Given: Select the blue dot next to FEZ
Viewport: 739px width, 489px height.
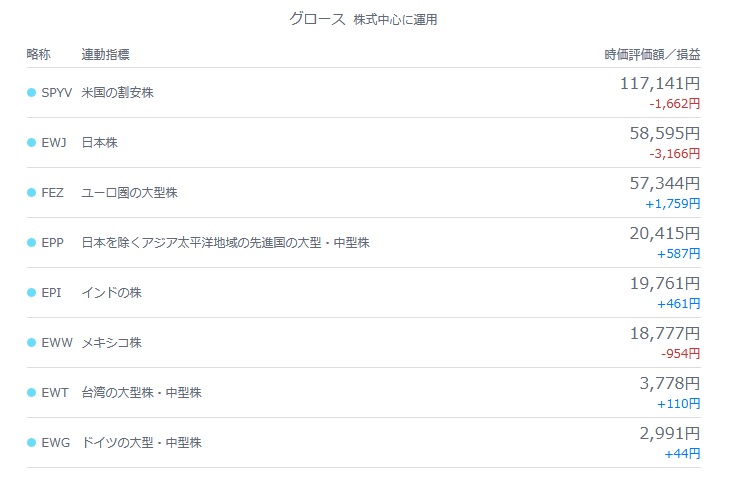Looking at the screenshot, I should tap(32, 193).
